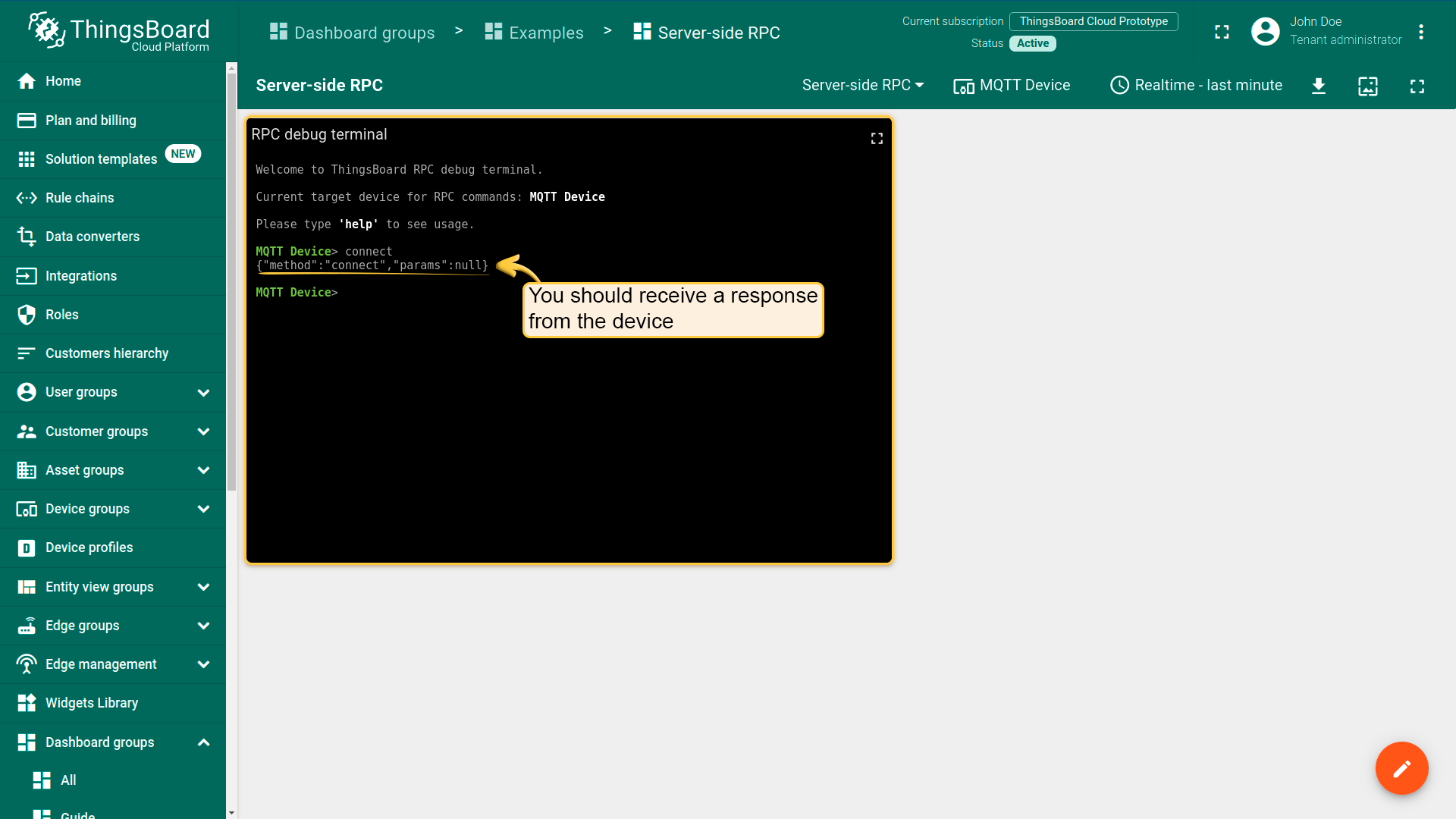
Task: Click the export dashboard download icon
Action: [x=1319, y=86]
